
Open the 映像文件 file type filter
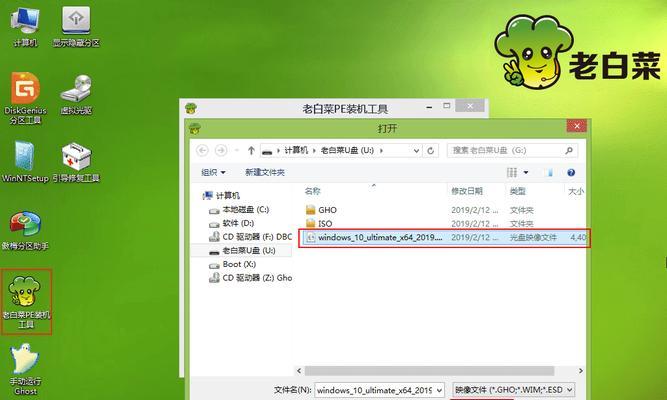coord(514,390)
